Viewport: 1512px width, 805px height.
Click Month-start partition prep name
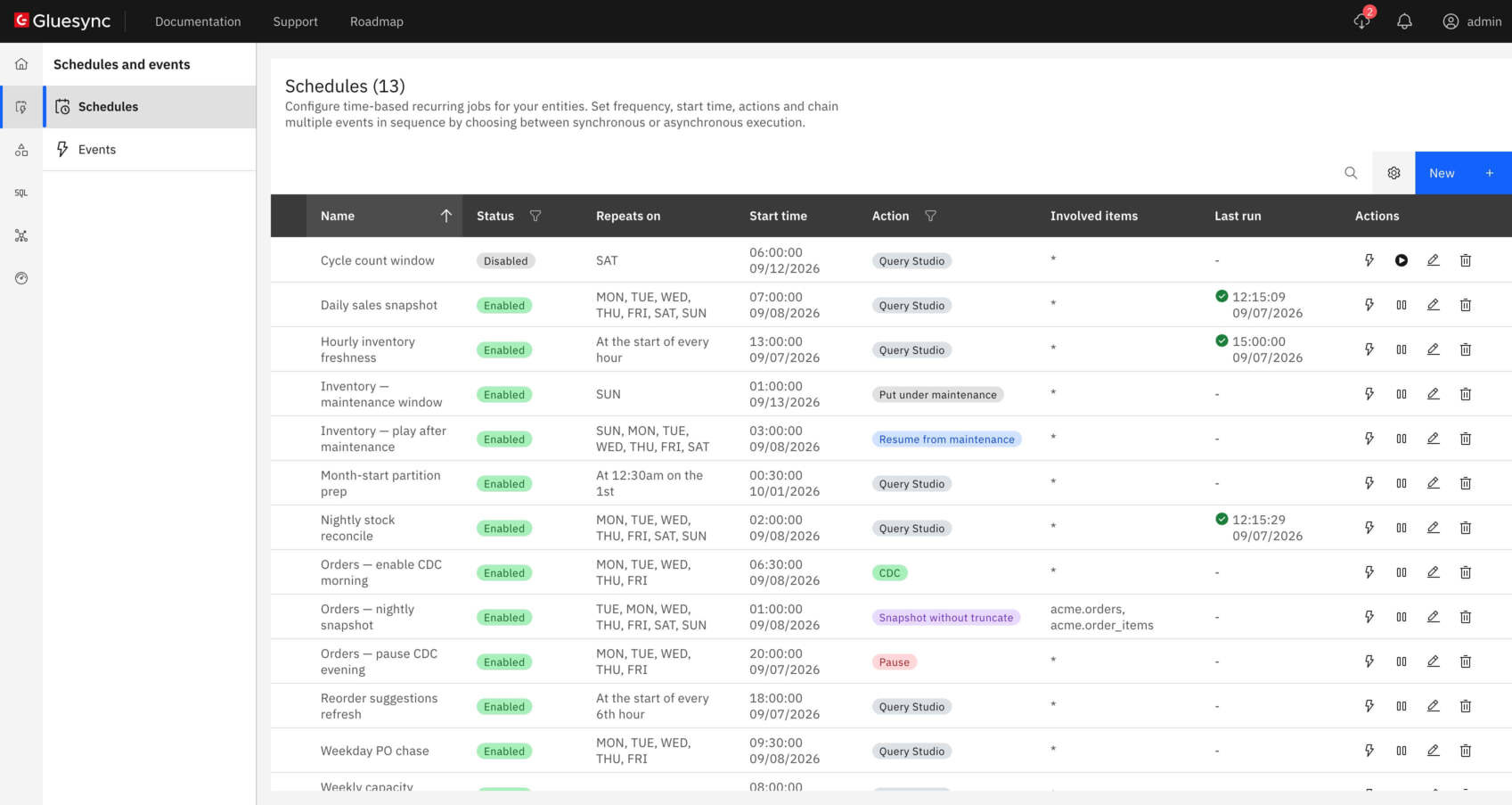[x=380, y=483]
